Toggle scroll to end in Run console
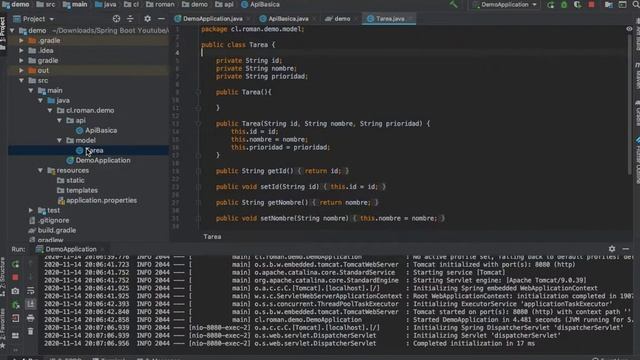The width and height of the screenshot is (640, 360). pyautogui.click(x=31, y=304)
